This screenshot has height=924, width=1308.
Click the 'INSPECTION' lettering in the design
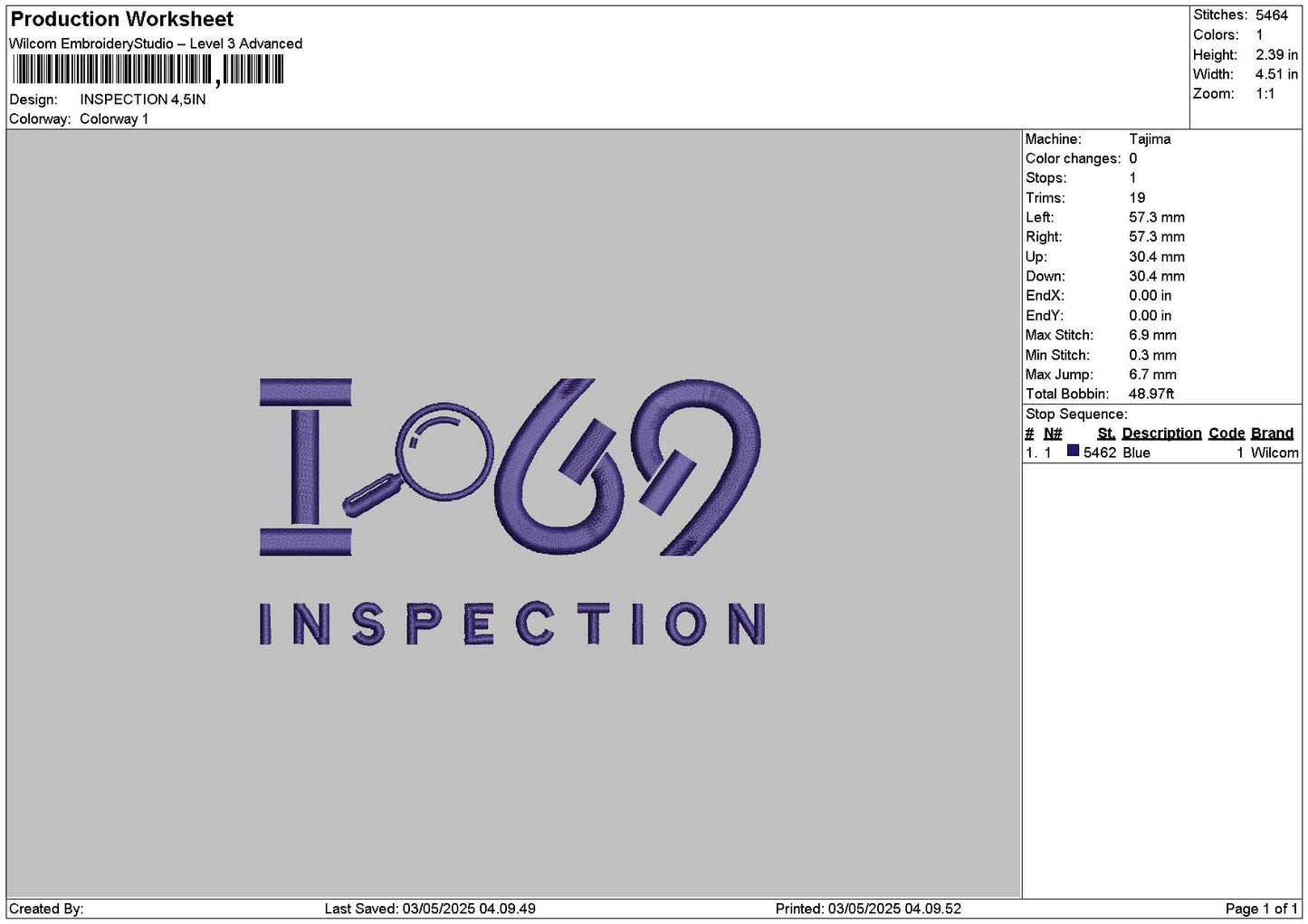click(x=512, y=624)
